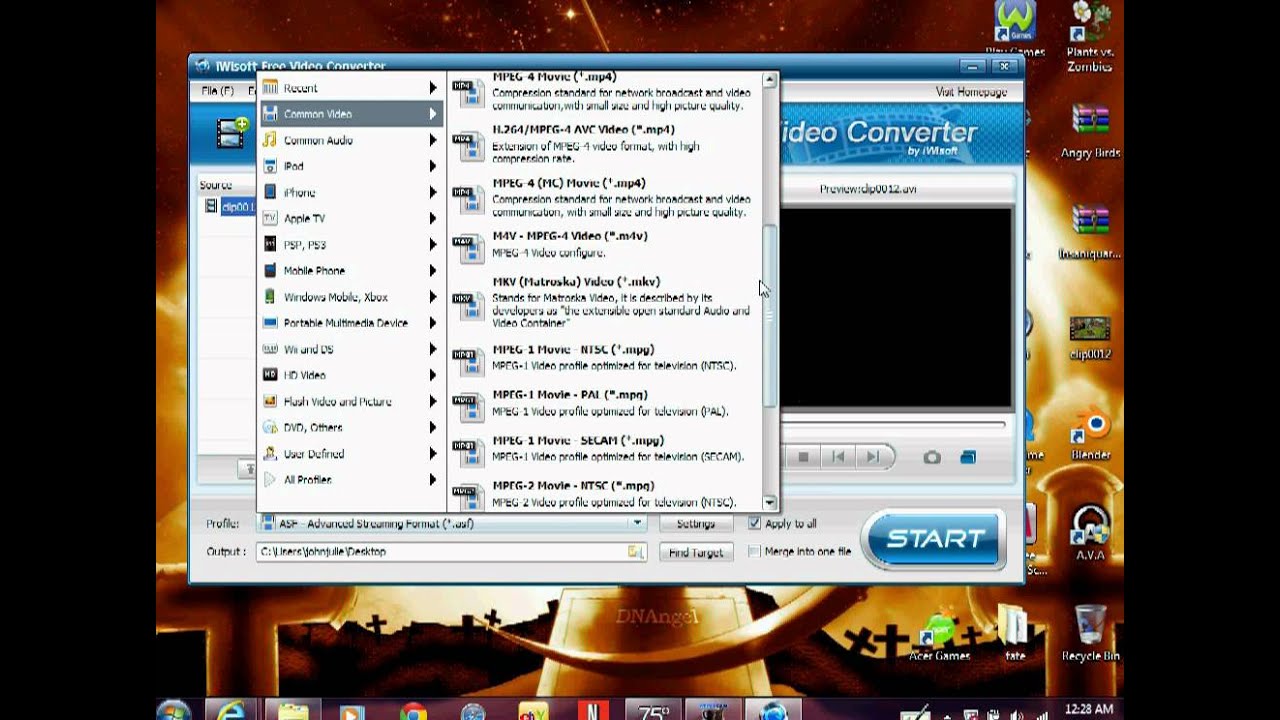The height and width of the screenshot is (720, 1280).
Task: Open the Angry Birds desktop icon
Action: click(1090, 132)
